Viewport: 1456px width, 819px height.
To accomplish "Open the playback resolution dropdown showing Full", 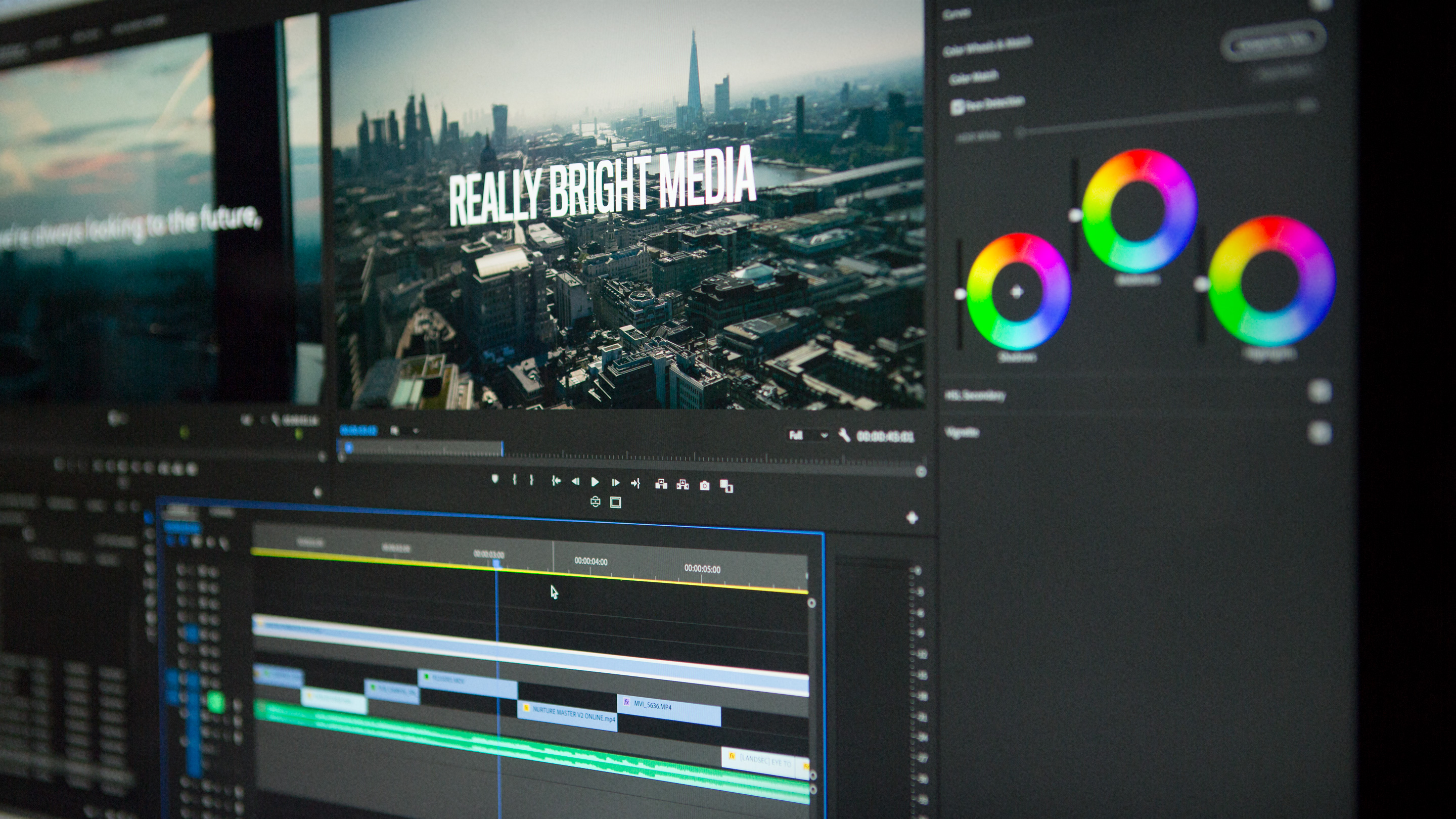I will (x=808, y=435).
